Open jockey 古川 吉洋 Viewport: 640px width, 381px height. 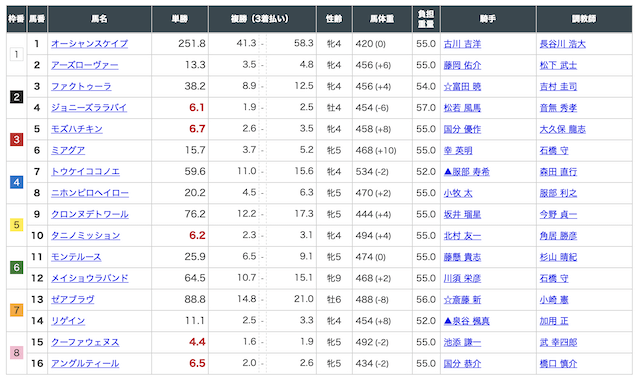coord(462,44)
